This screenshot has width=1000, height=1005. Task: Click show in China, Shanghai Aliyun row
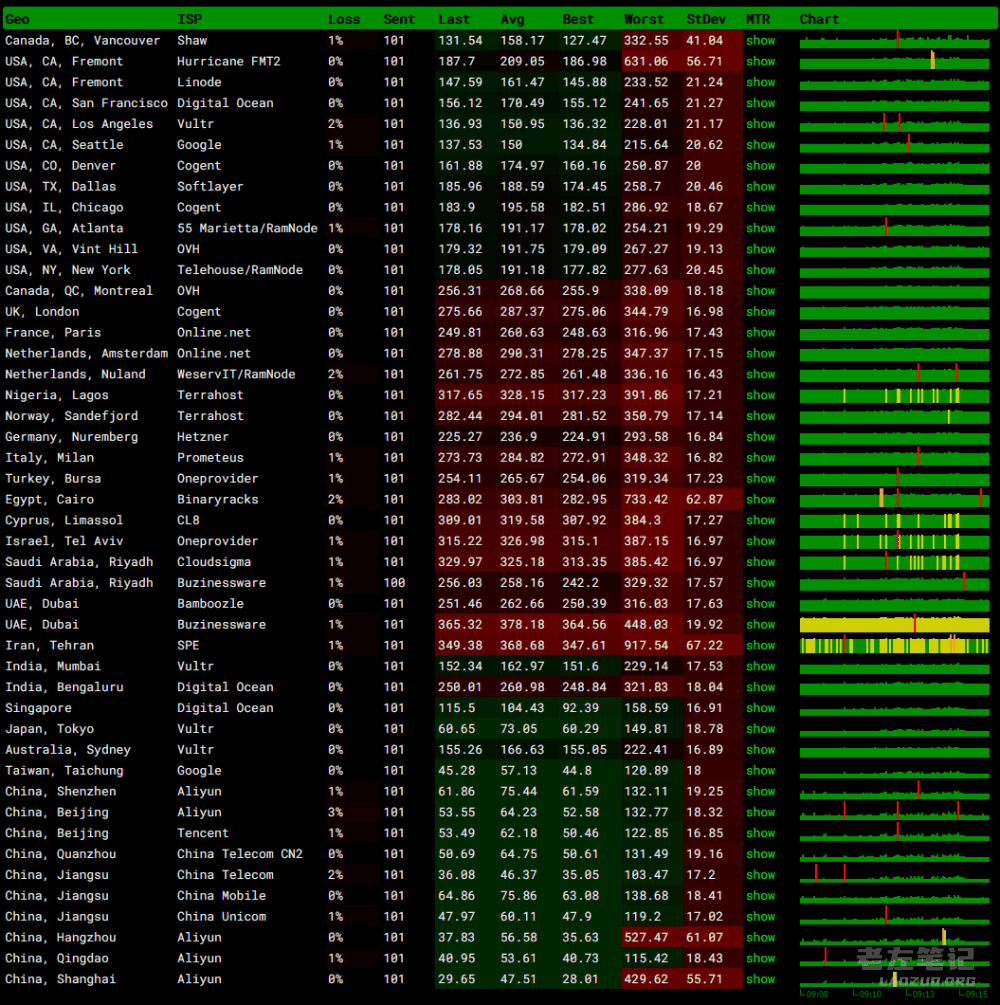(x=760, y=980)
